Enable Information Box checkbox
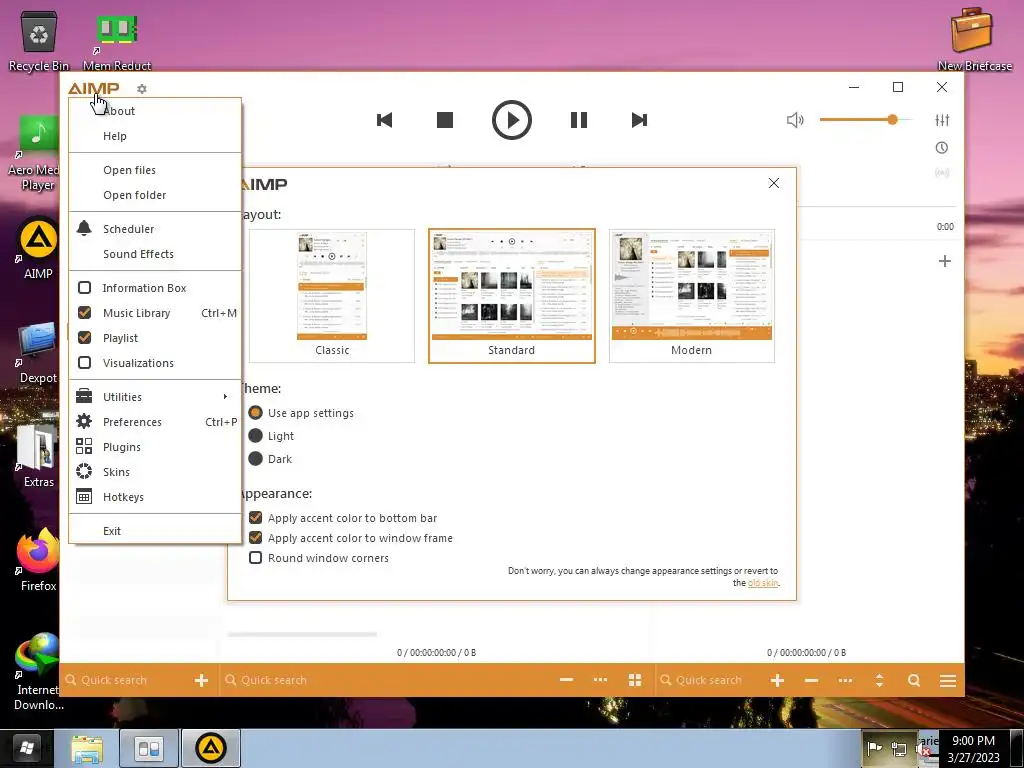Image resolution: width=1024 pixels, height=768 pixels. pyautogui.click(x=84, y=288)
